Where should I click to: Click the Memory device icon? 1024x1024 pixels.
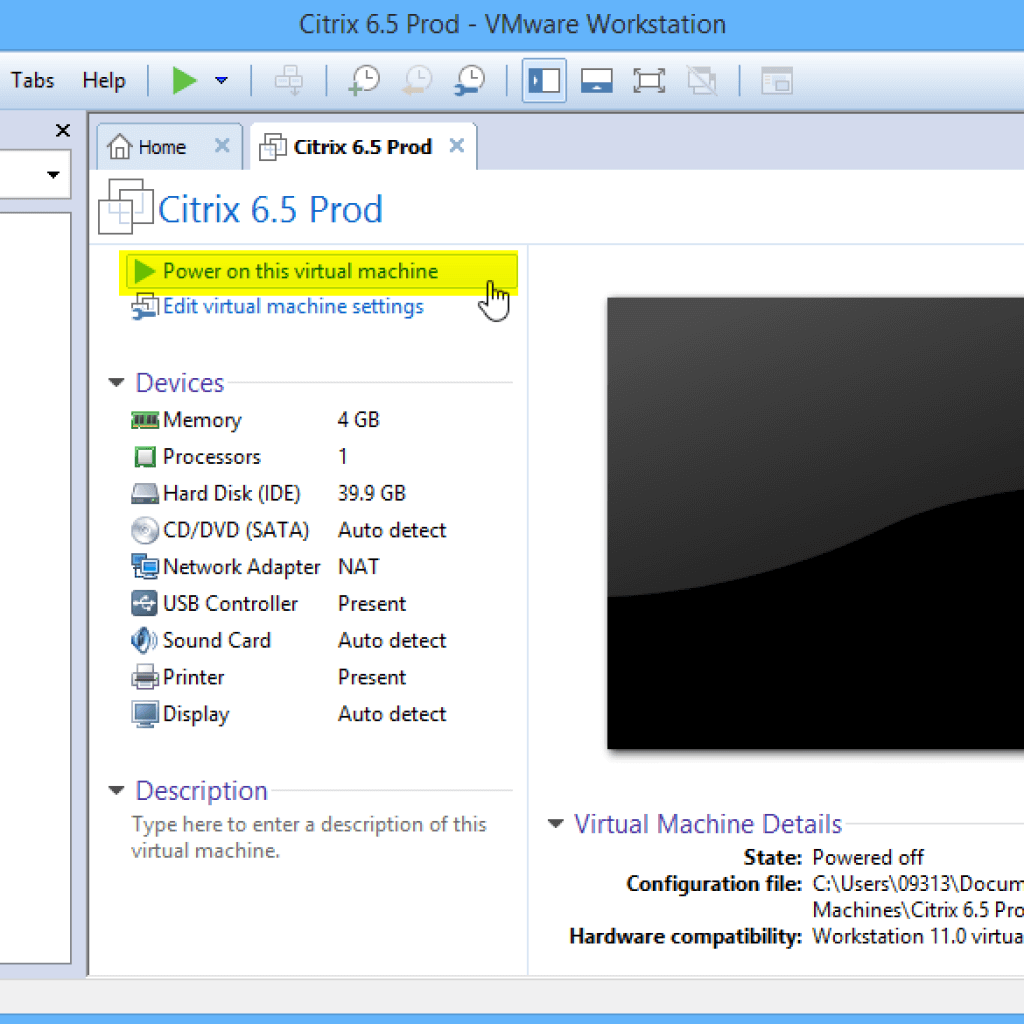[x=143, y=420]
